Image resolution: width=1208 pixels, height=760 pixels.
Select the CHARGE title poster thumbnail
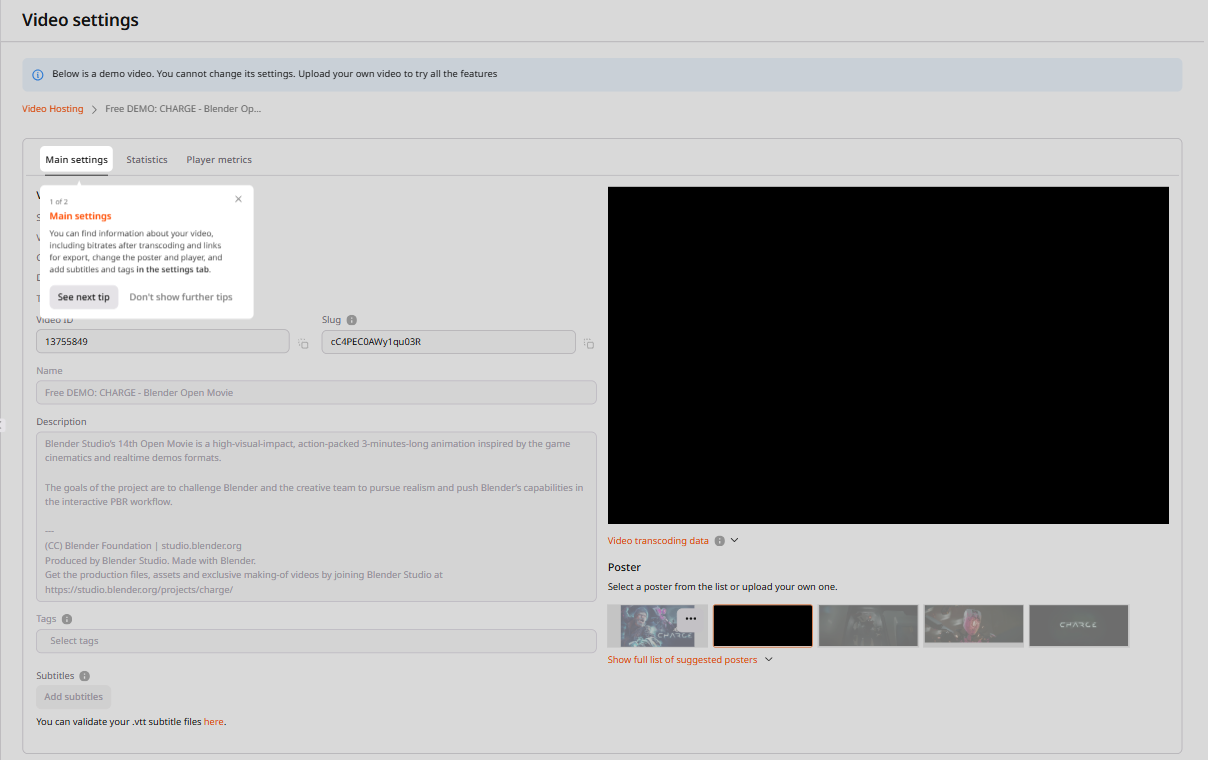click(x=1079, y=626)
